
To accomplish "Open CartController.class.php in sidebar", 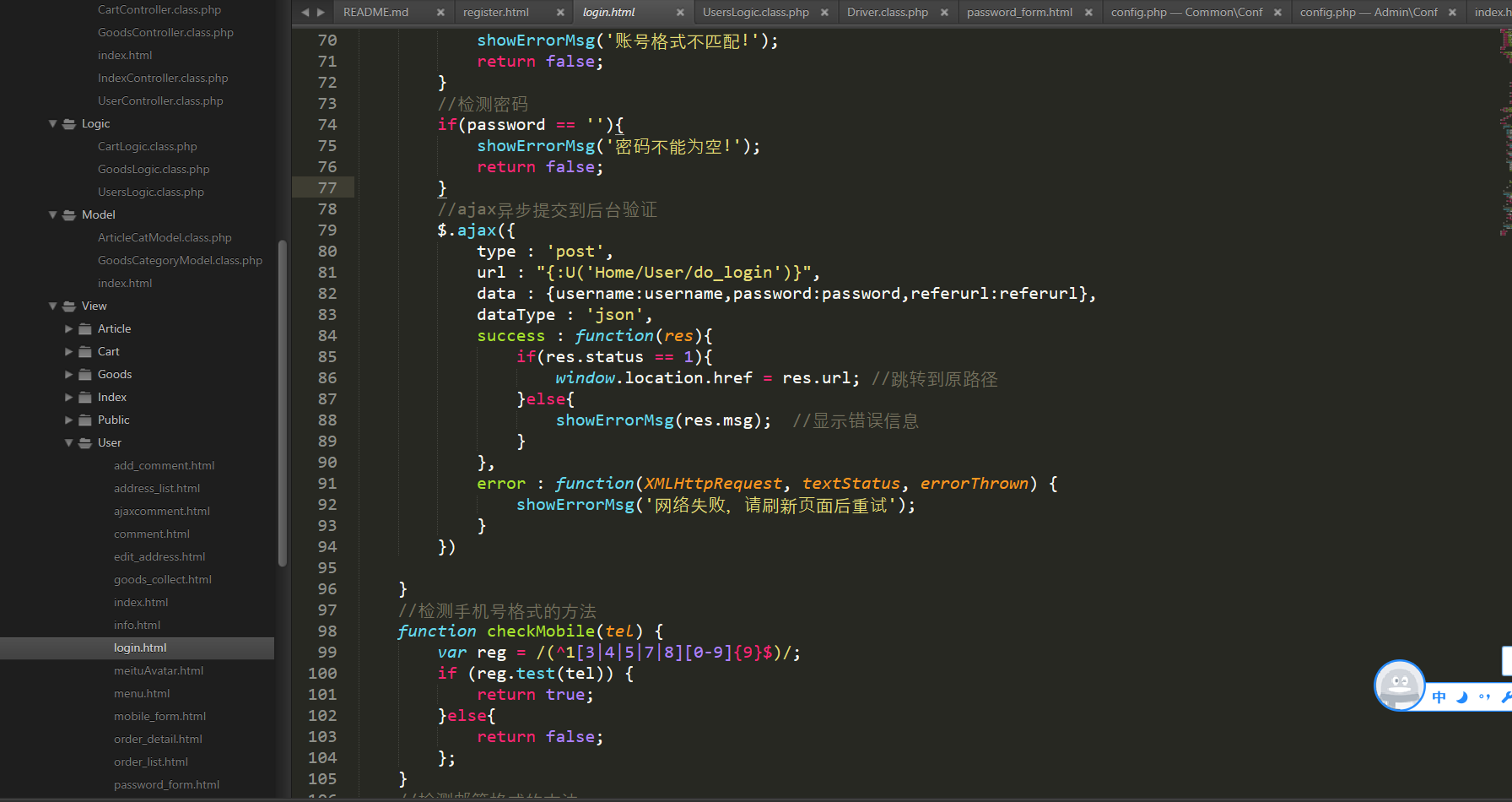I will (x=159, y=9).
